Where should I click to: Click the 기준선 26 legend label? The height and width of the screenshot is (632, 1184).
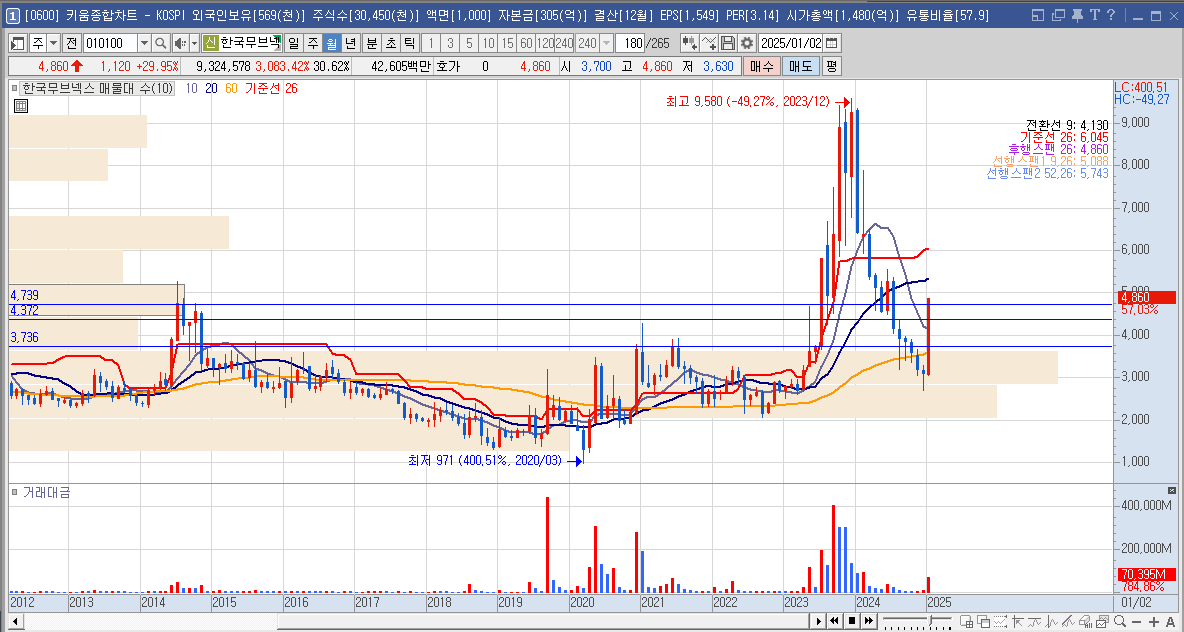point(270,88)
